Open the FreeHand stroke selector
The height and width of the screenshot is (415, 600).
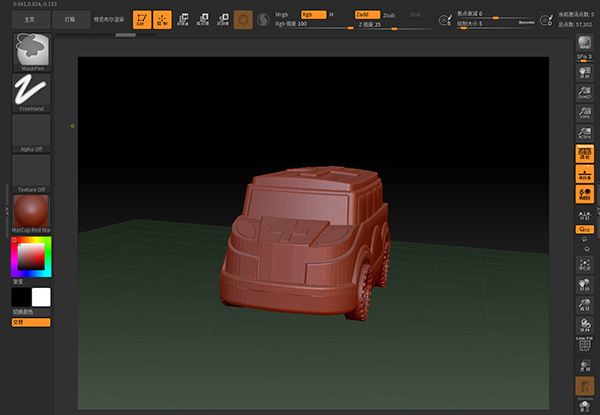click(x=31, y=90)
